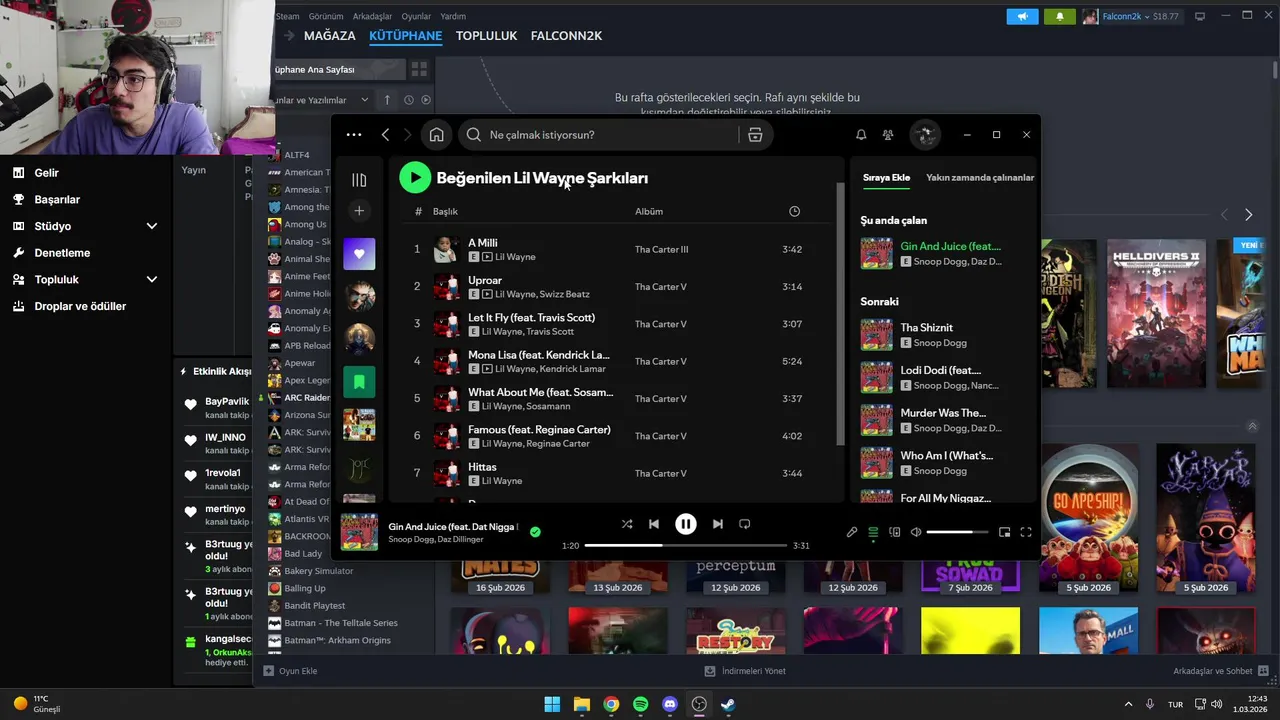Toggle Steam library sort arrow
1280x720 pixels.
pos(388,100)
